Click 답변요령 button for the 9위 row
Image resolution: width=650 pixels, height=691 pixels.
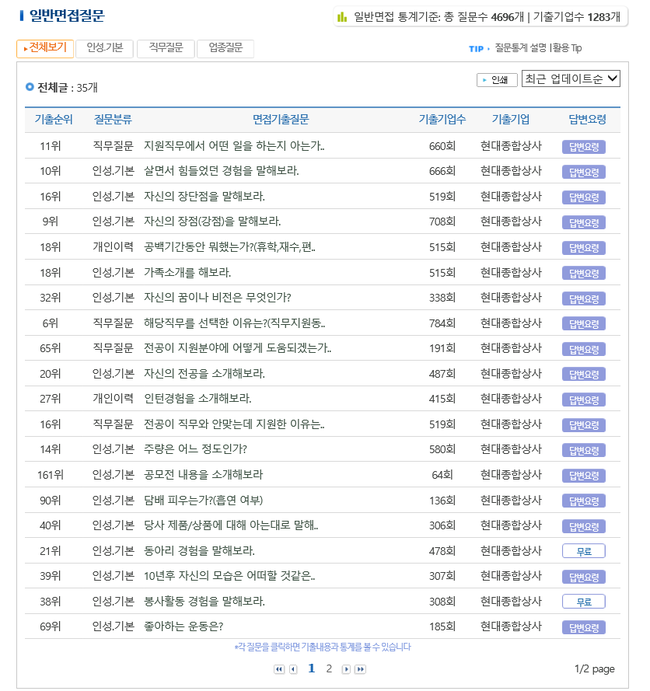point(583,223)
